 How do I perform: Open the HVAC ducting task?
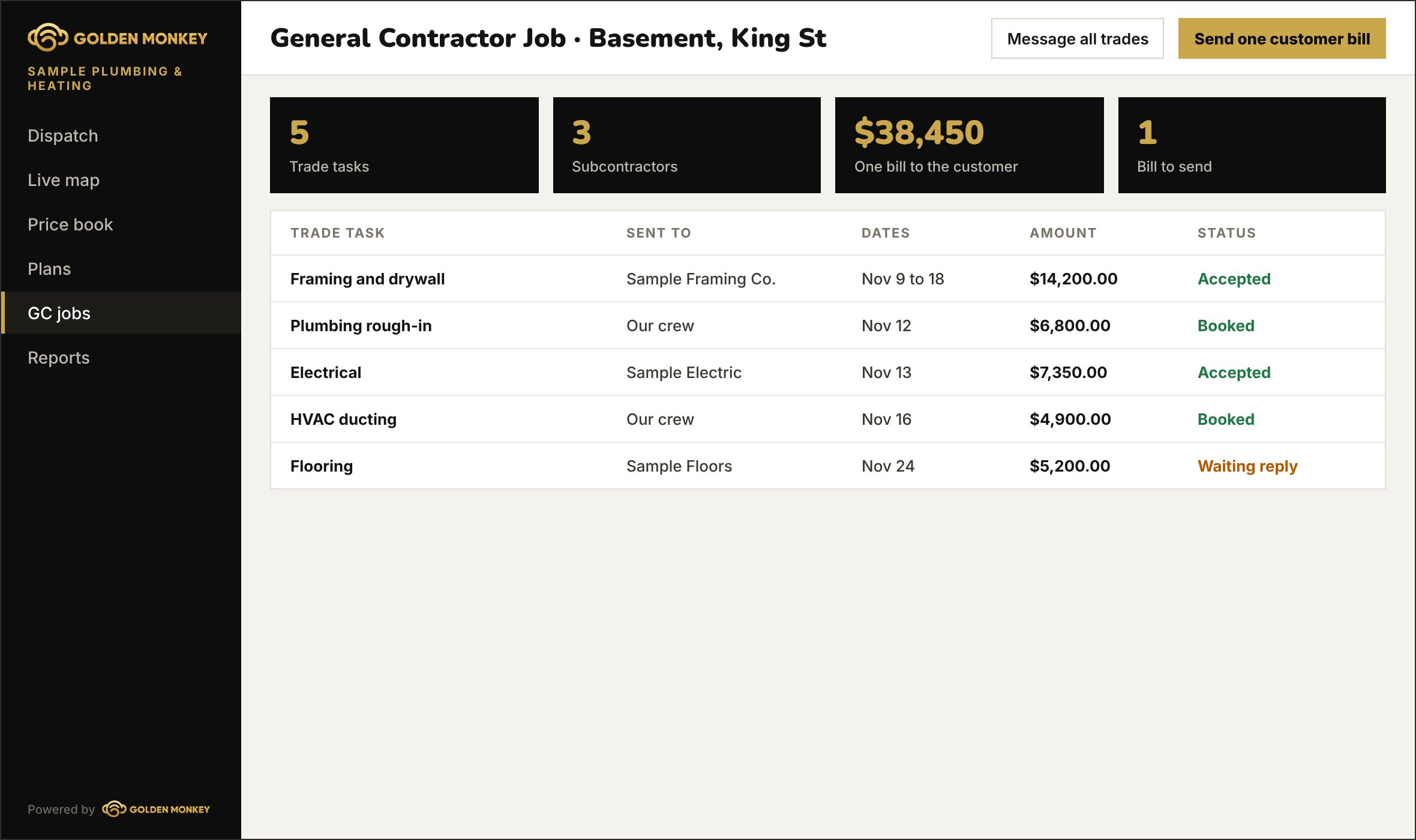(x=343, y=419)
